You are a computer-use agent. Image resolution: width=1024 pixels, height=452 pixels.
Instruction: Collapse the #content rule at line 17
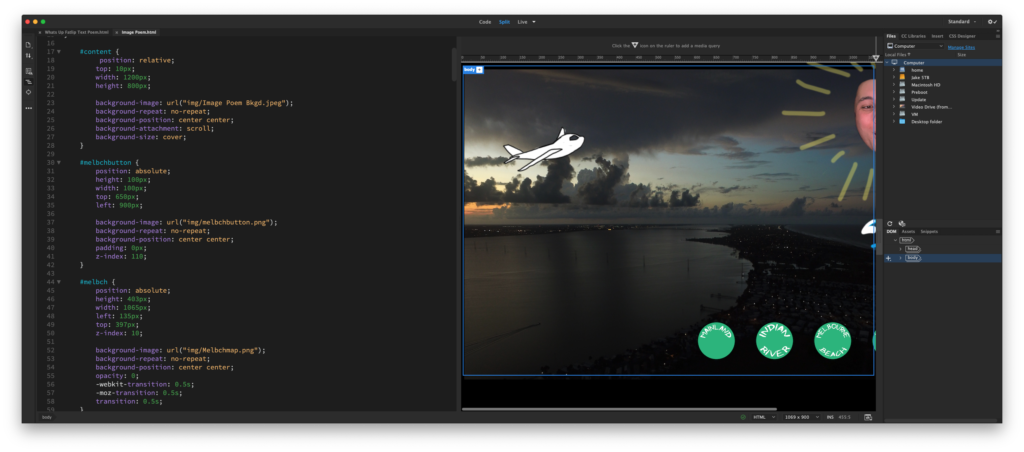click(58, 51)
